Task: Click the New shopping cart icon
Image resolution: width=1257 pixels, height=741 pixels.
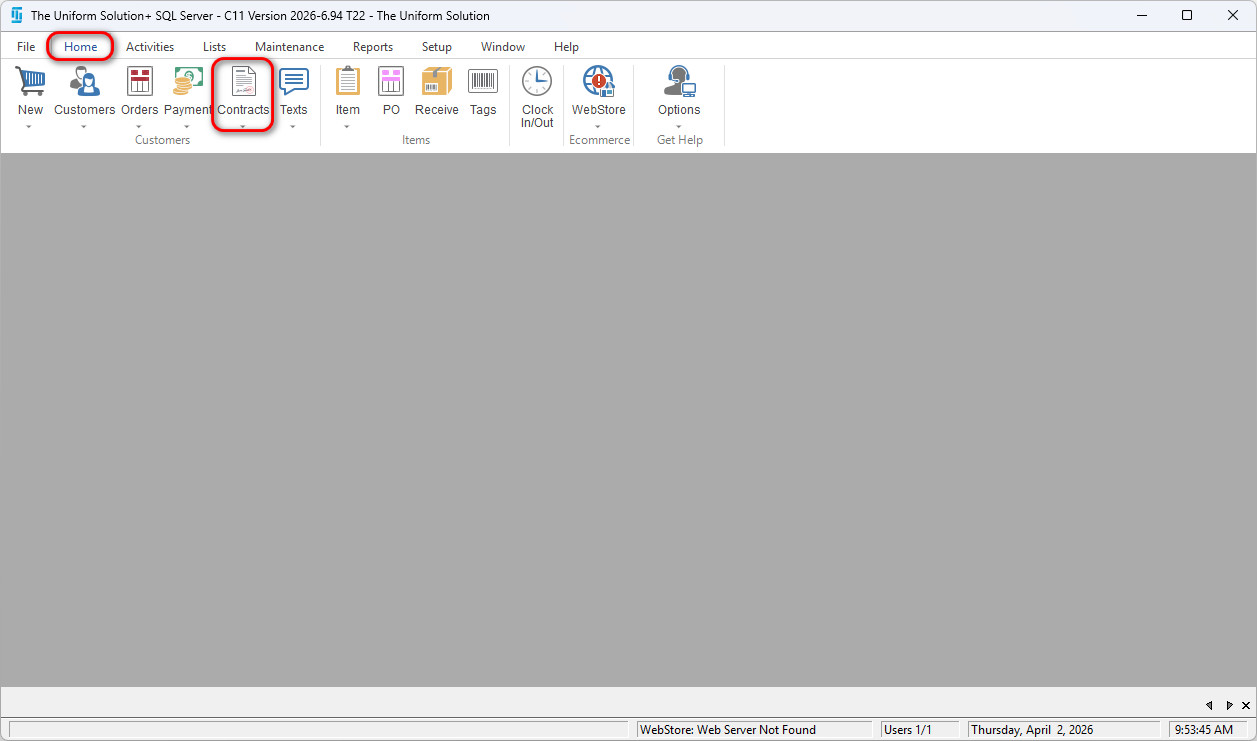Action: click(x=30, y=82)
